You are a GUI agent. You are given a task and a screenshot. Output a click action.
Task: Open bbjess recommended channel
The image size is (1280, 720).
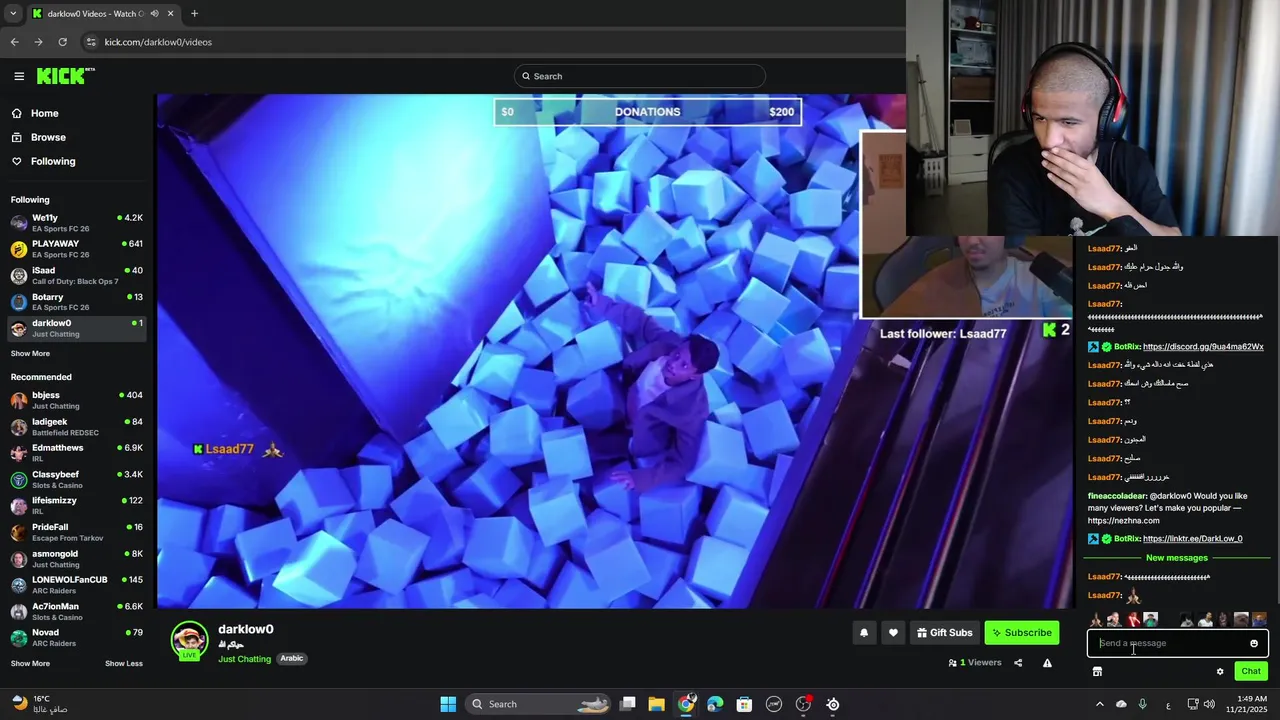[77, 400]
